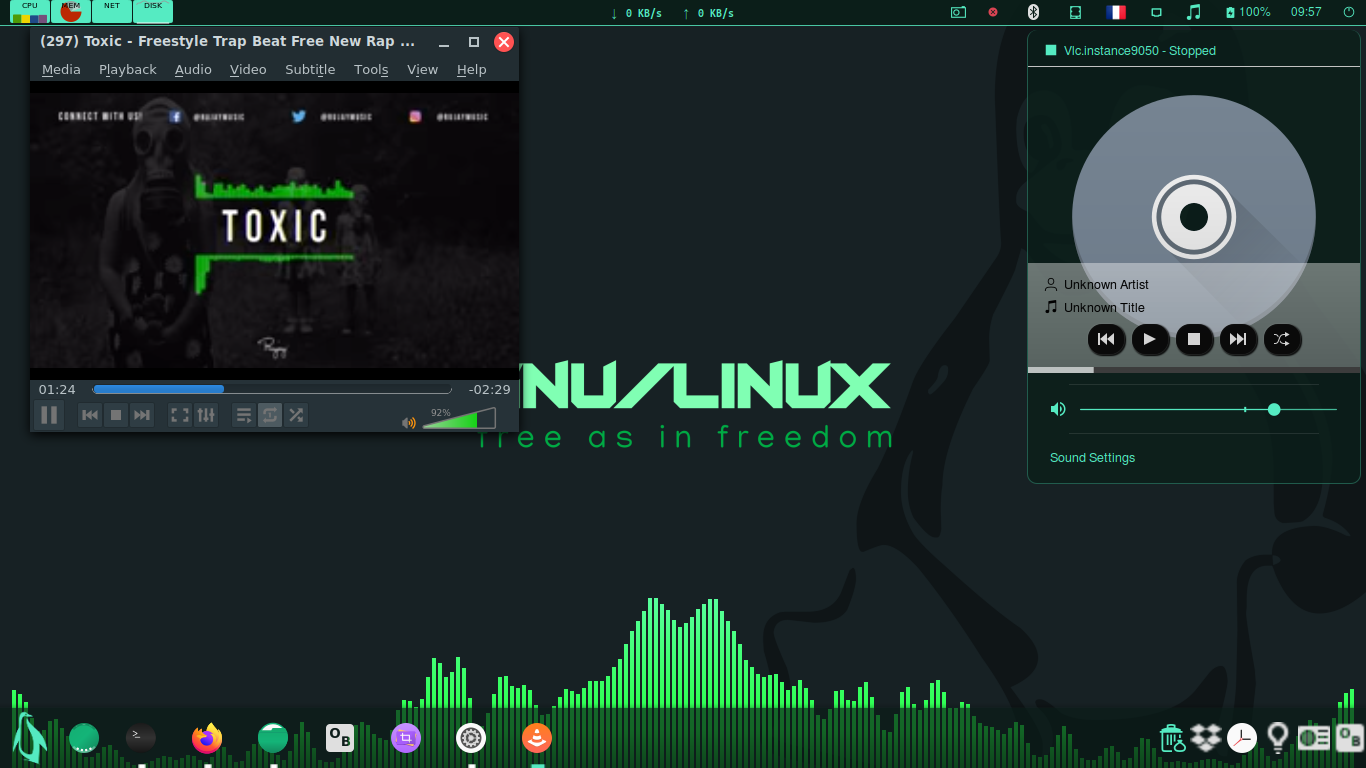This screenshot has width=1366, height=768.
Task: Skip to next track in VLC window
Action: pyautogui.click(x=142, y=415)
